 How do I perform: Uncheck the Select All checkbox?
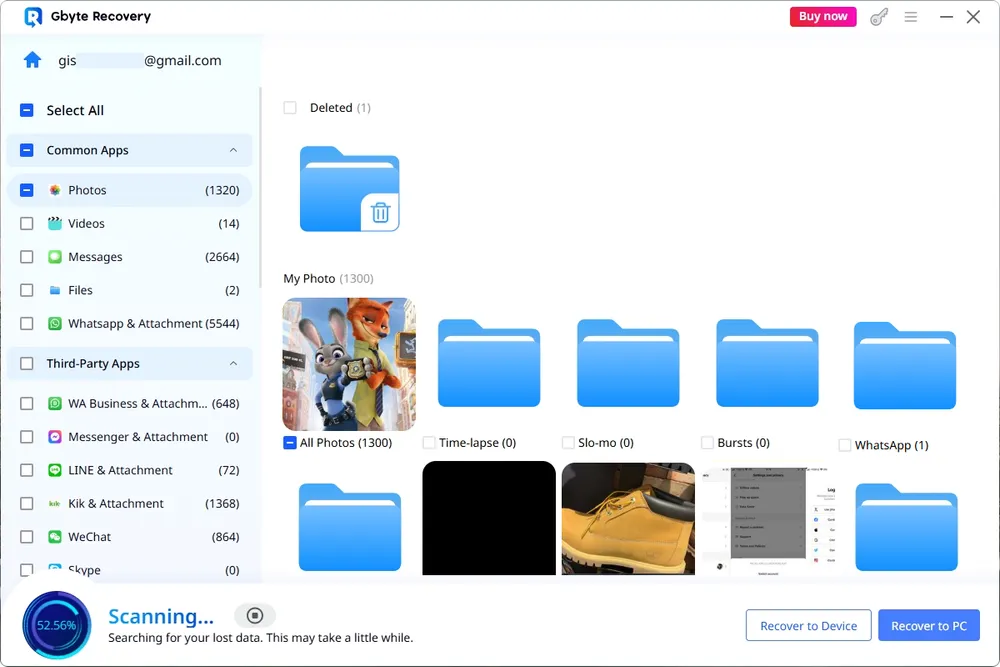(27, 111)
